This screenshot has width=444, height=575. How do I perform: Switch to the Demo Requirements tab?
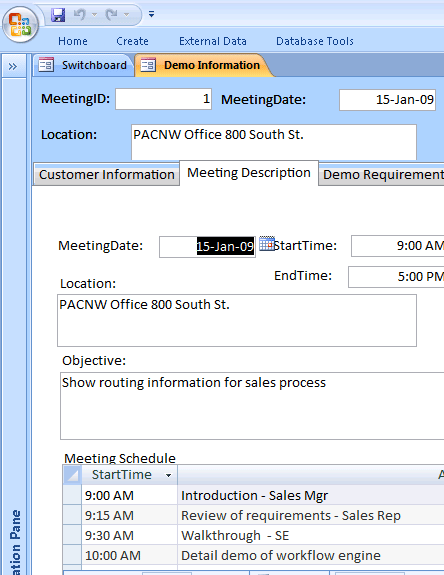point(381,175)
